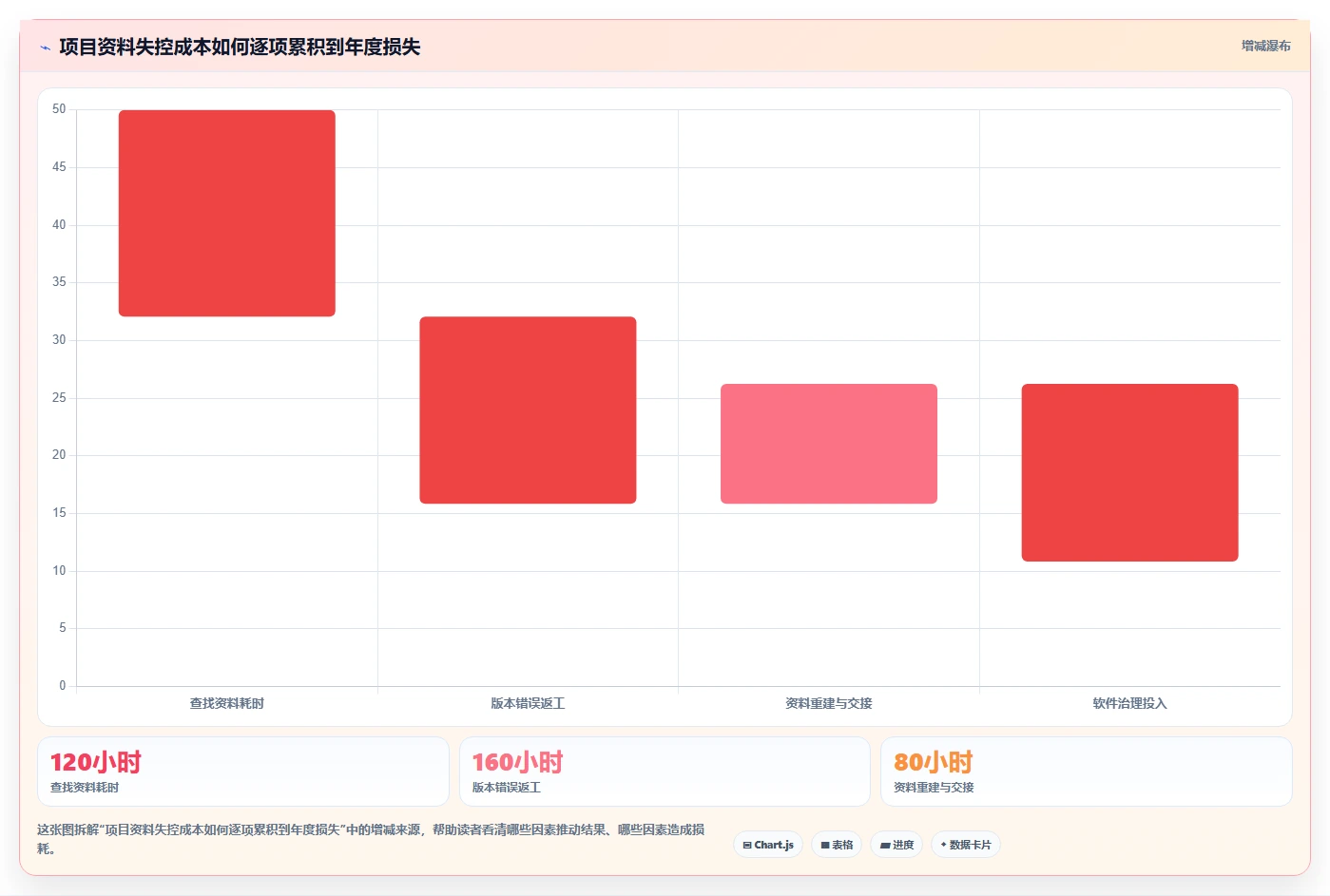This screenshot has width=1330, height=896.
Task: Click the 进度 tag chip
Action: click(896, 845)
